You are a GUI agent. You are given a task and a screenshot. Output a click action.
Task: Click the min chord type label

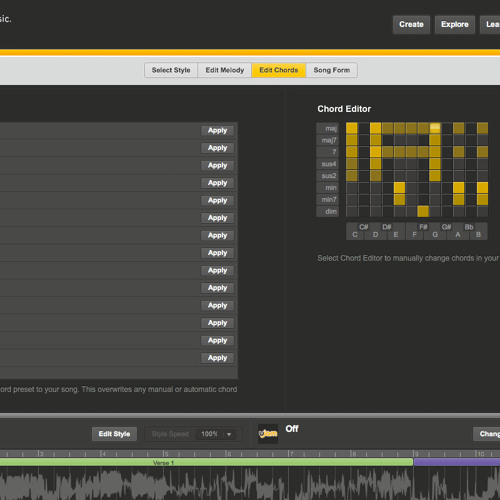(x=328, y=188)
